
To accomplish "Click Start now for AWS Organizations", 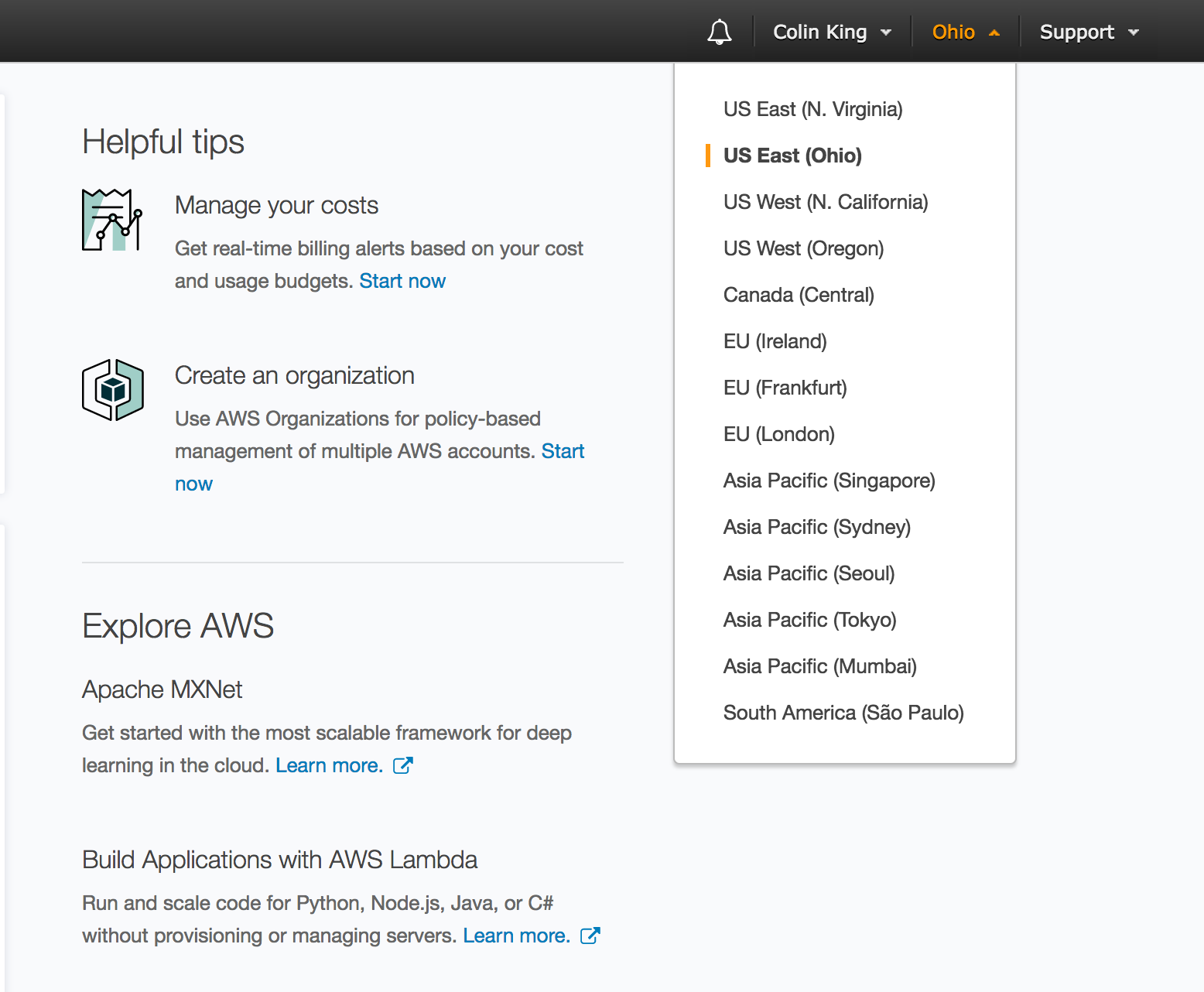I will (563, 451).
